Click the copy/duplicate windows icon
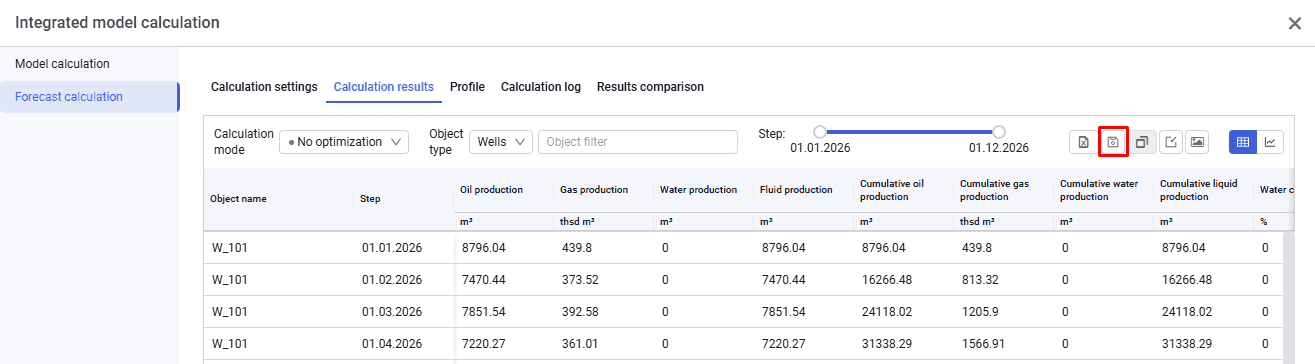 1141,142
